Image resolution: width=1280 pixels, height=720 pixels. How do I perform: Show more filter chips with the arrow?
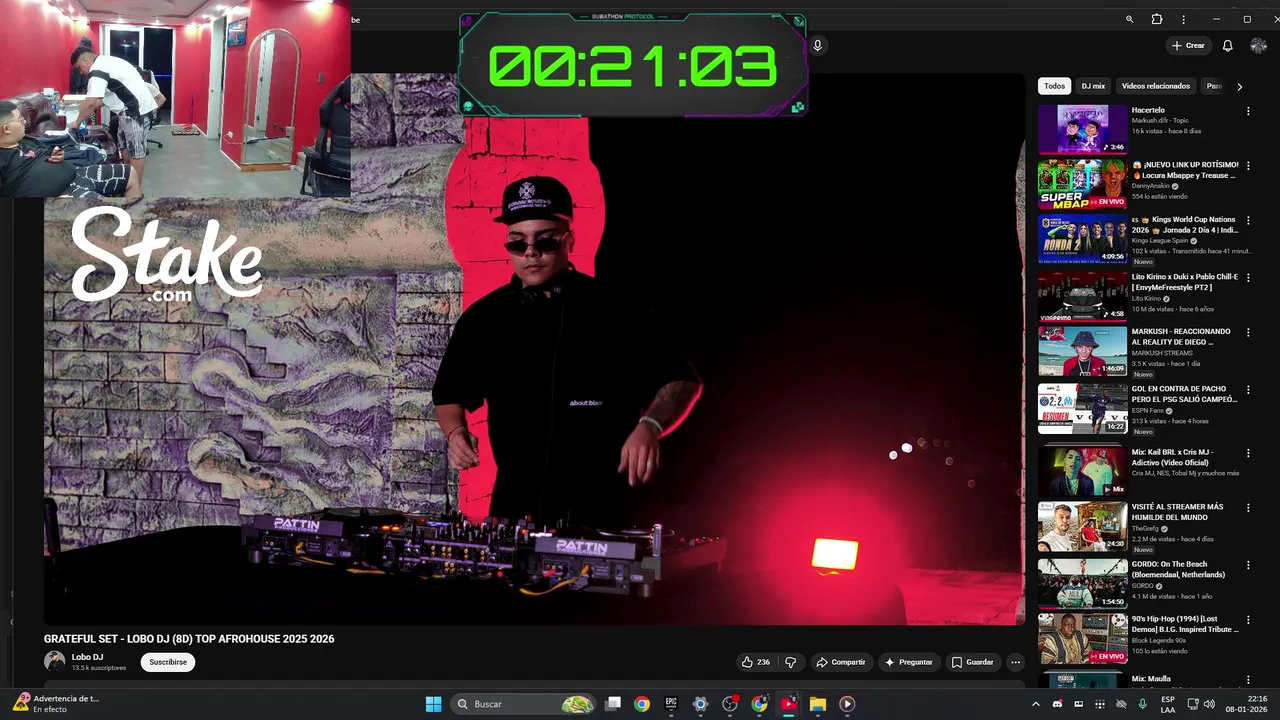pyautogui.click(x=1239, y=87)
